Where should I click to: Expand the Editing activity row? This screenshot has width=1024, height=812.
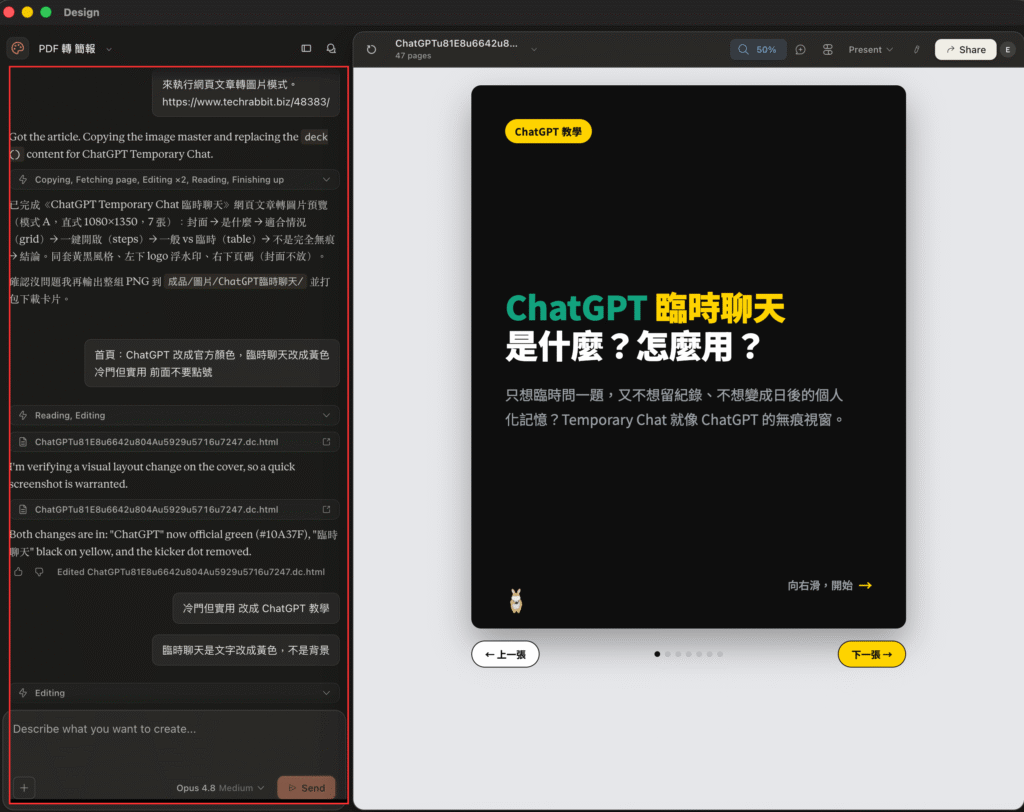point(175,692)
